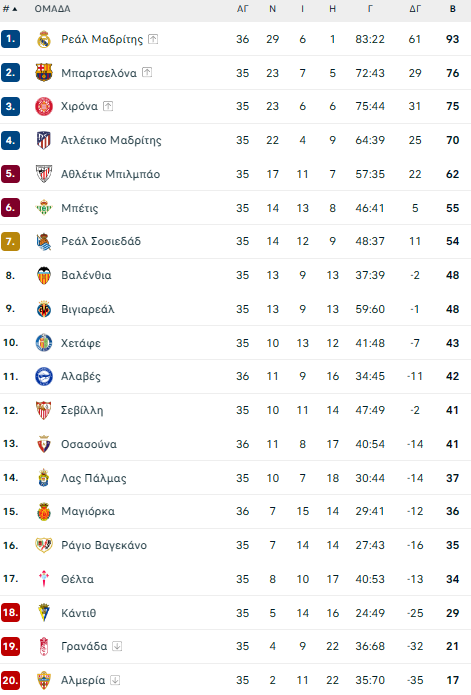This screenshot has height=695, width=471.
Task: Click the Atlético Madrid club crest
Action: point(44,140)
